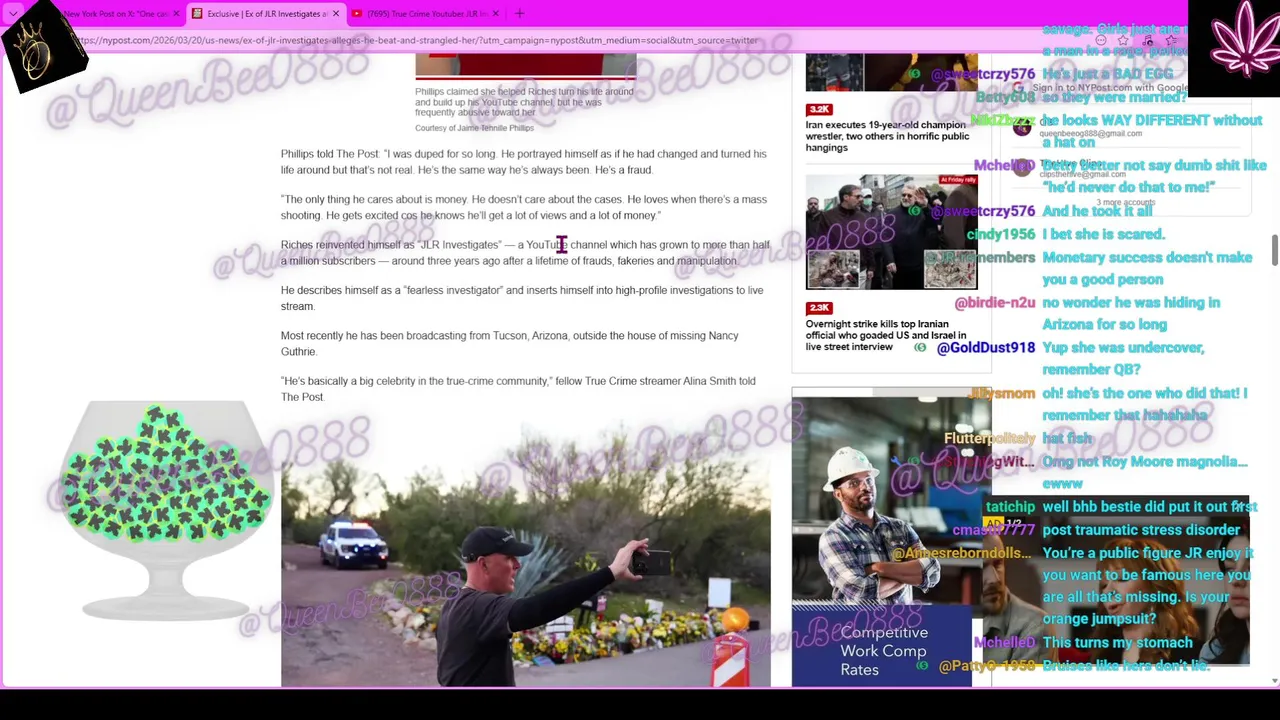
Task: Close the New York Post on X tab
Action: (176, 14)
